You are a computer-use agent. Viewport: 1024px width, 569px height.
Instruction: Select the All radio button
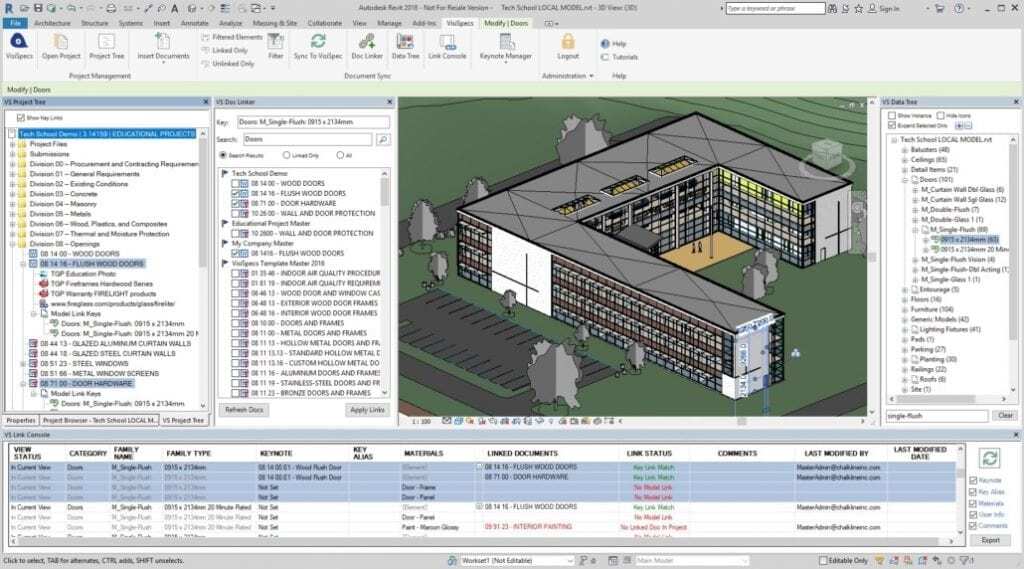[340, 155]
